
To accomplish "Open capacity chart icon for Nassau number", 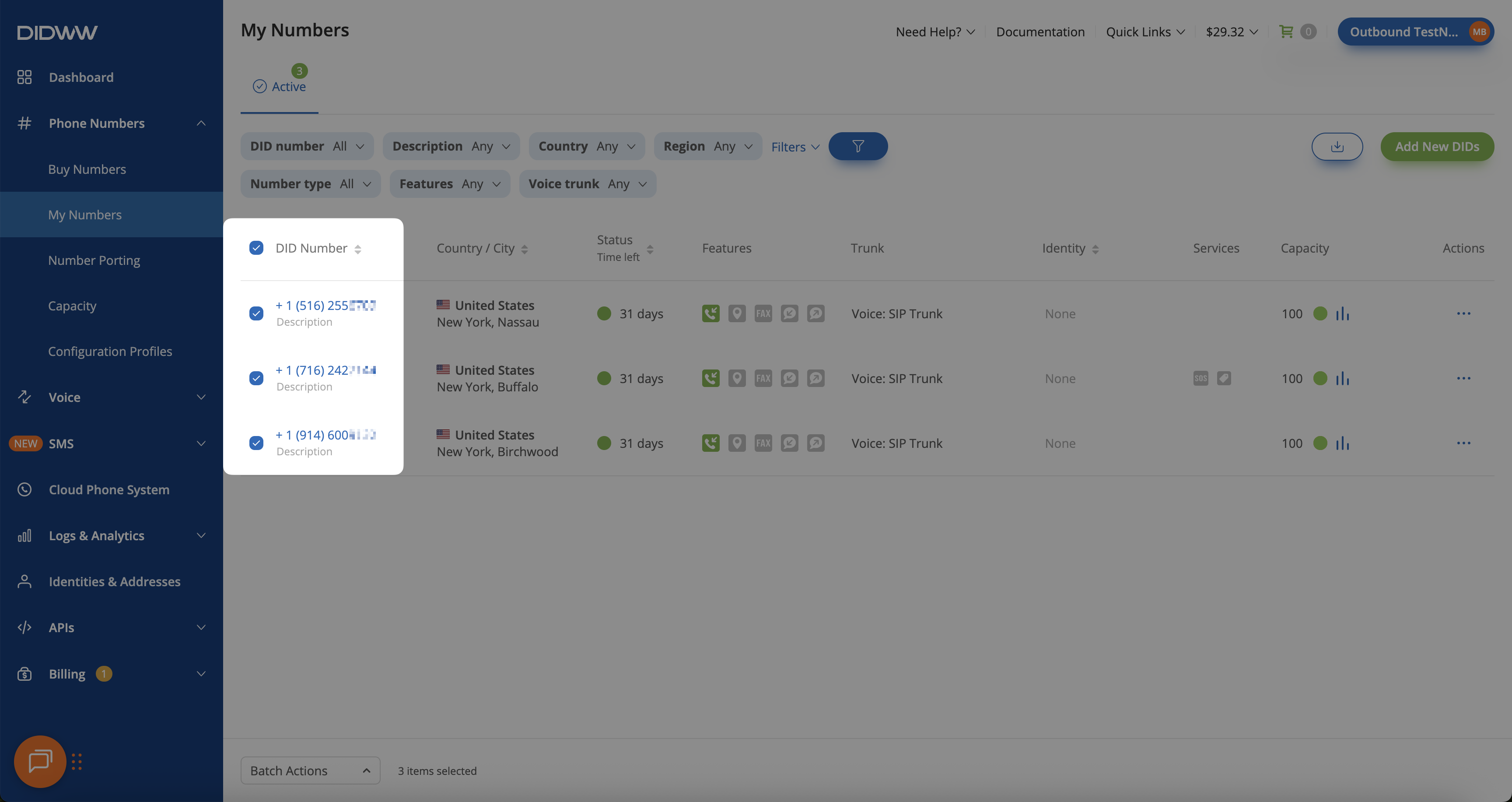I will click(1342, 313).
